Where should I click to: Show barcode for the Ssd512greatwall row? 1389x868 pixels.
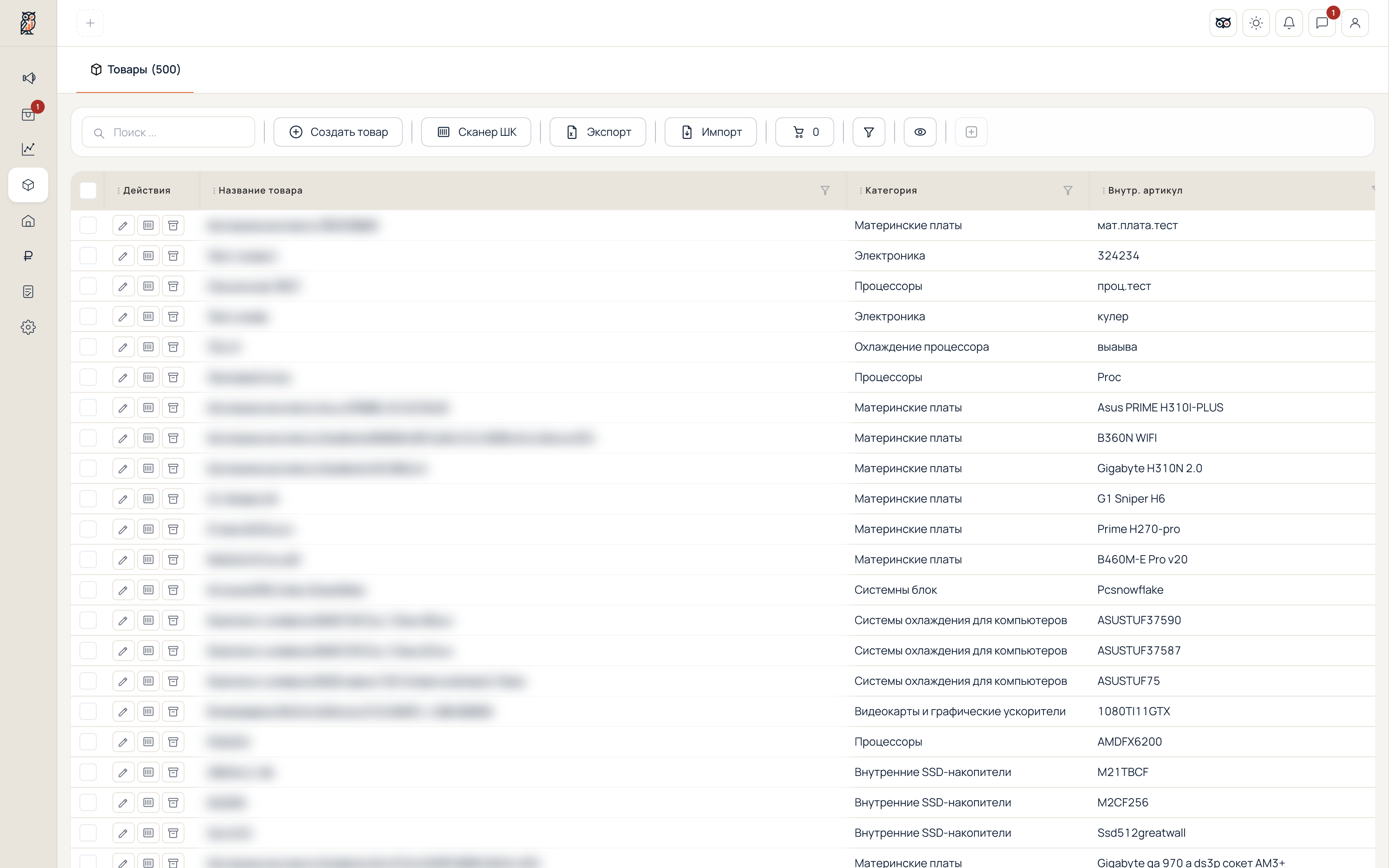(148, 833)
